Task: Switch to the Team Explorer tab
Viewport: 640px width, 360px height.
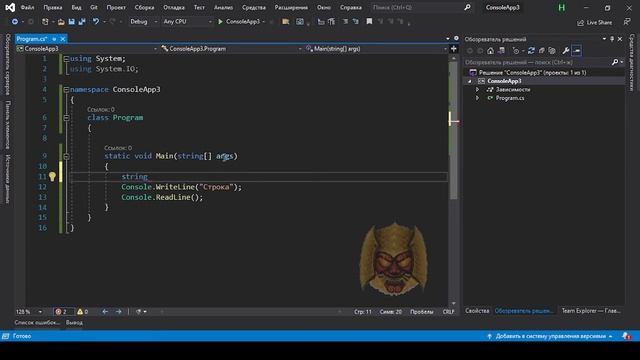Action: [x=591, y=311]
